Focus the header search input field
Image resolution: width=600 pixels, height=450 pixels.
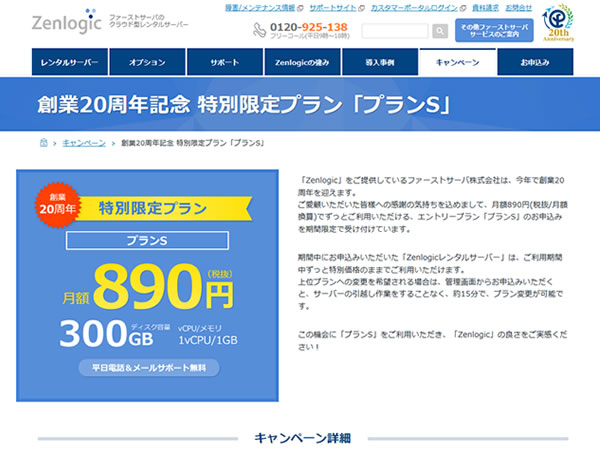395,31
